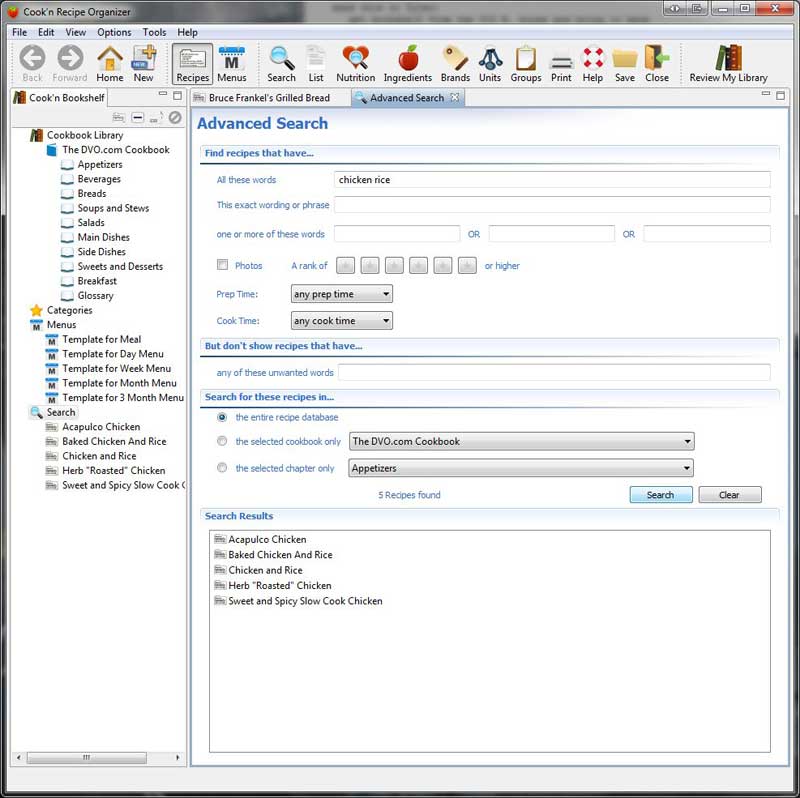Open Herb "Roasted" Chicken search result
The width and height of the screenshot is (800, 798).
pyautogui.click(x=280, y=585)
